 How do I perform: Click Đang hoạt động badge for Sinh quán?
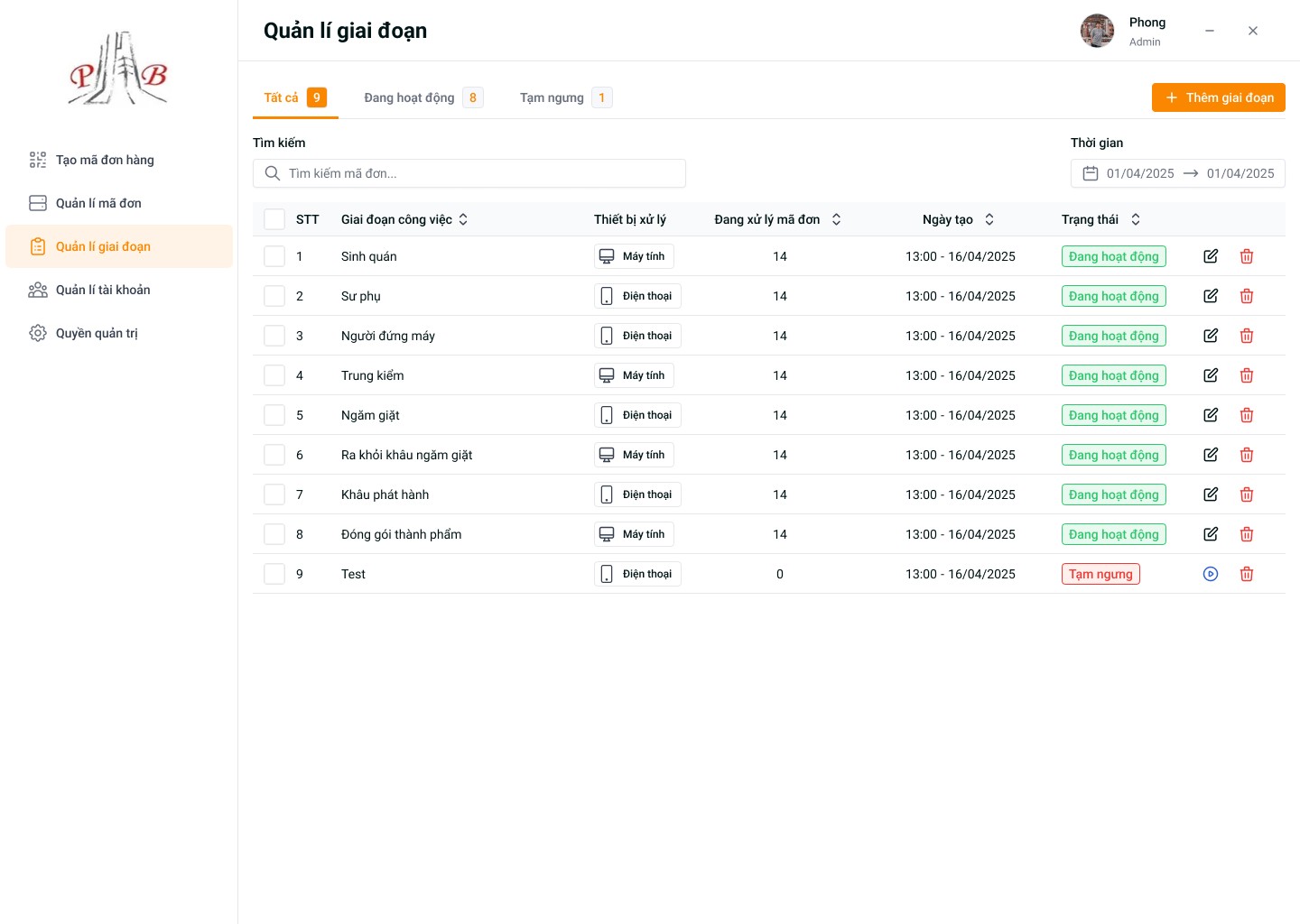1113,256
